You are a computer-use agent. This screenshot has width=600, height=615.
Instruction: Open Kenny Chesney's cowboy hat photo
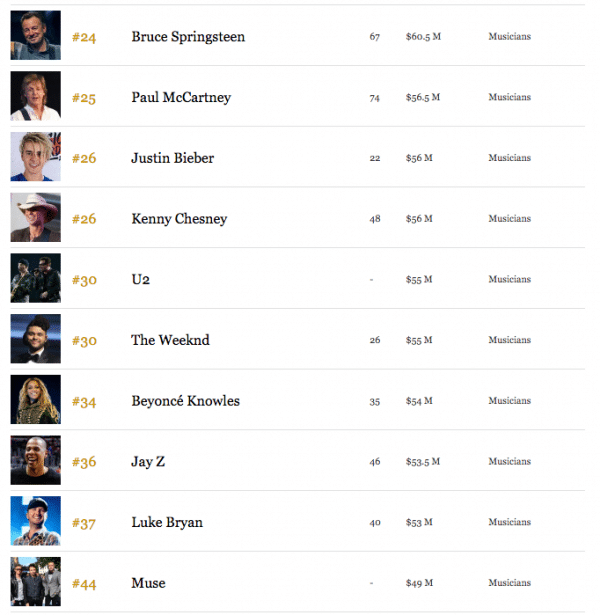pyautogui.click(x=36, y=217)
